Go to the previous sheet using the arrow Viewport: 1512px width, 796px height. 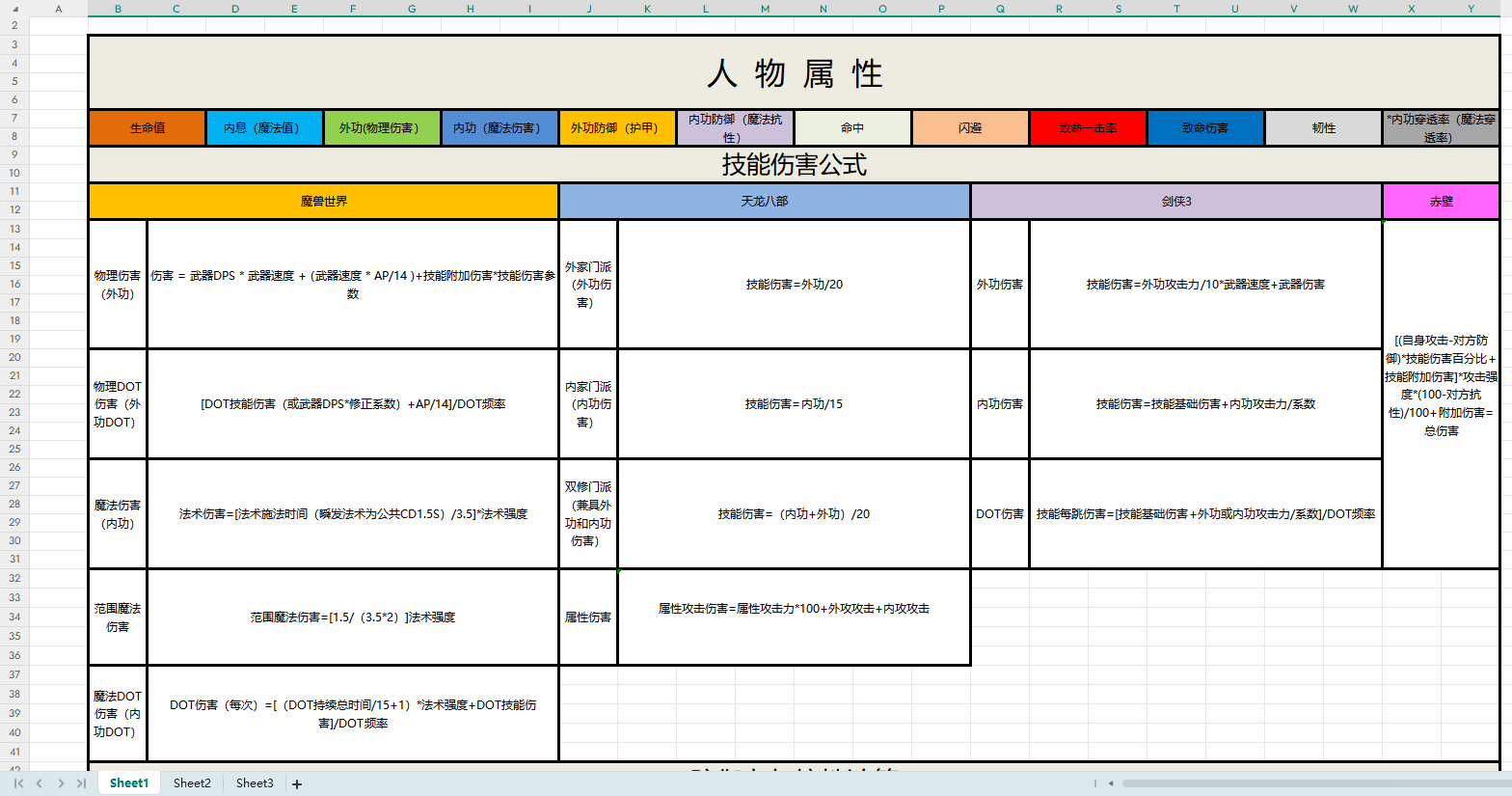[x=40, y=783]
